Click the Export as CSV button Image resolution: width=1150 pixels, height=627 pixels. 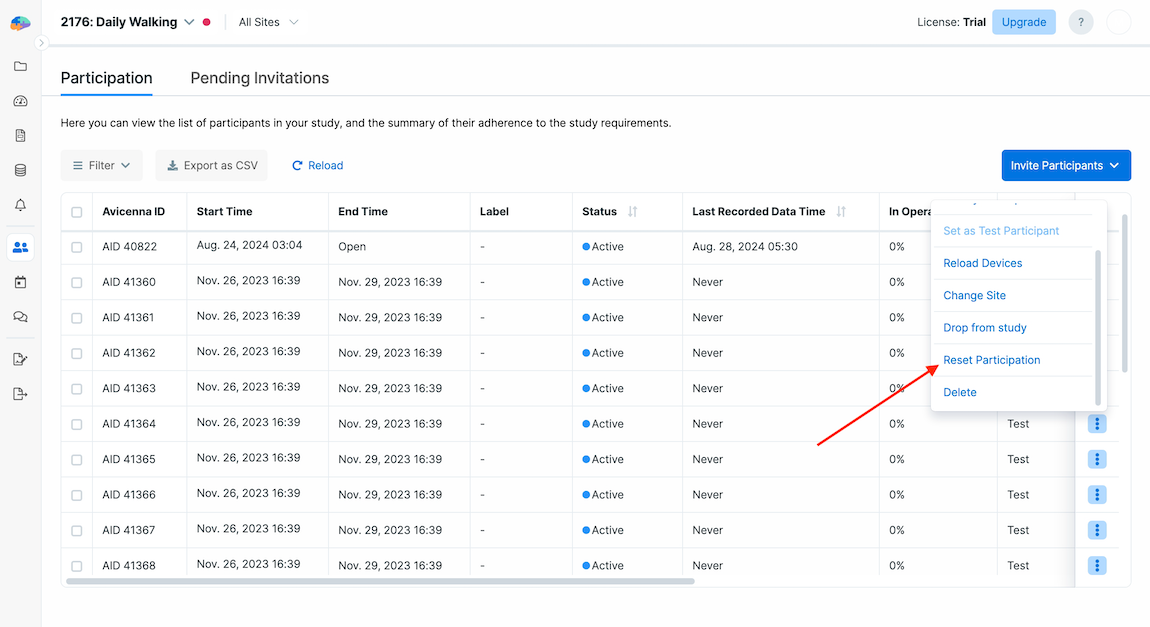[212, 166]
